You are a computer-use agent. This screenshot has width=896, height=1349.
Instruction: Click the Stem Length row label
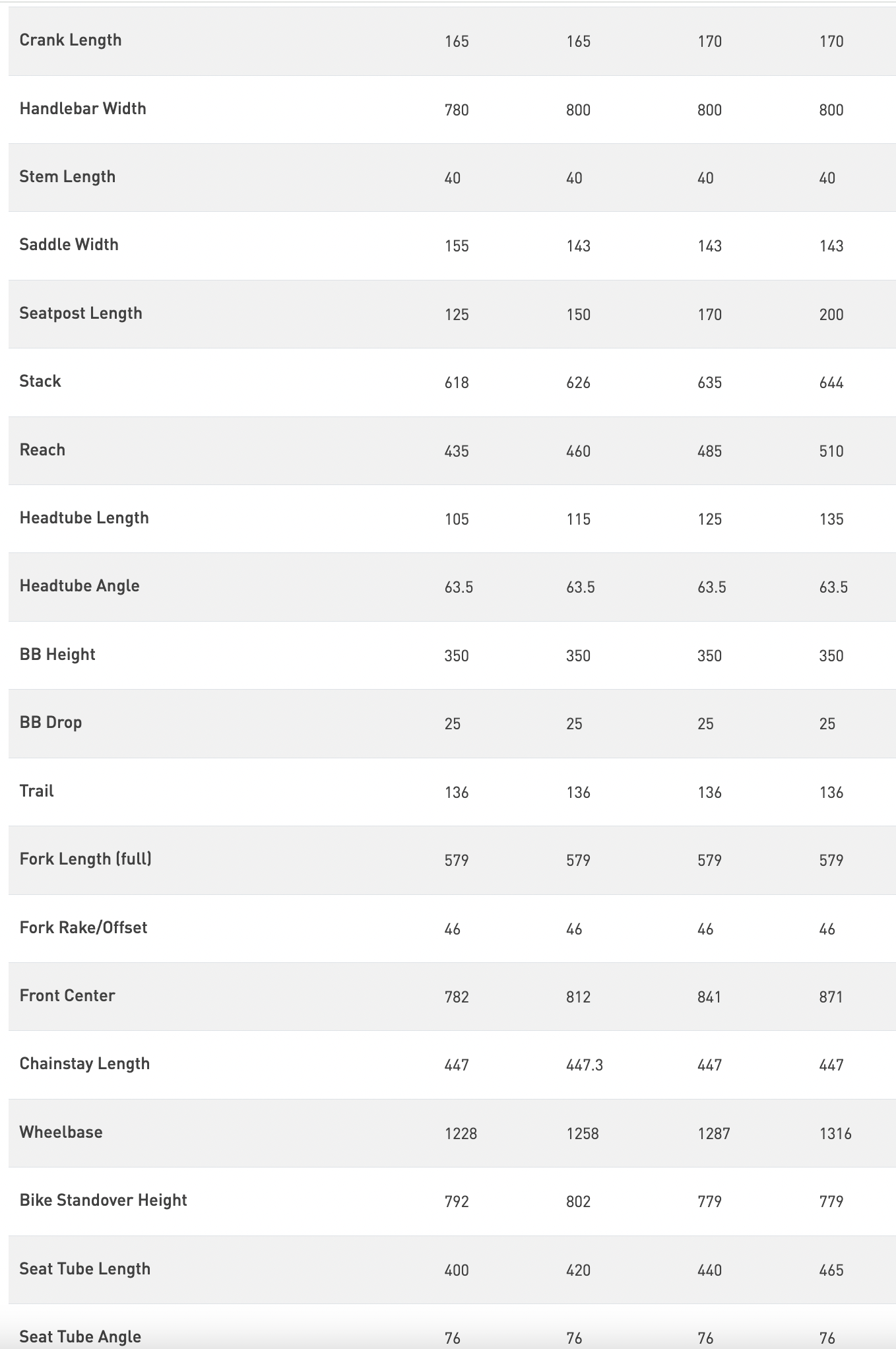67,177
